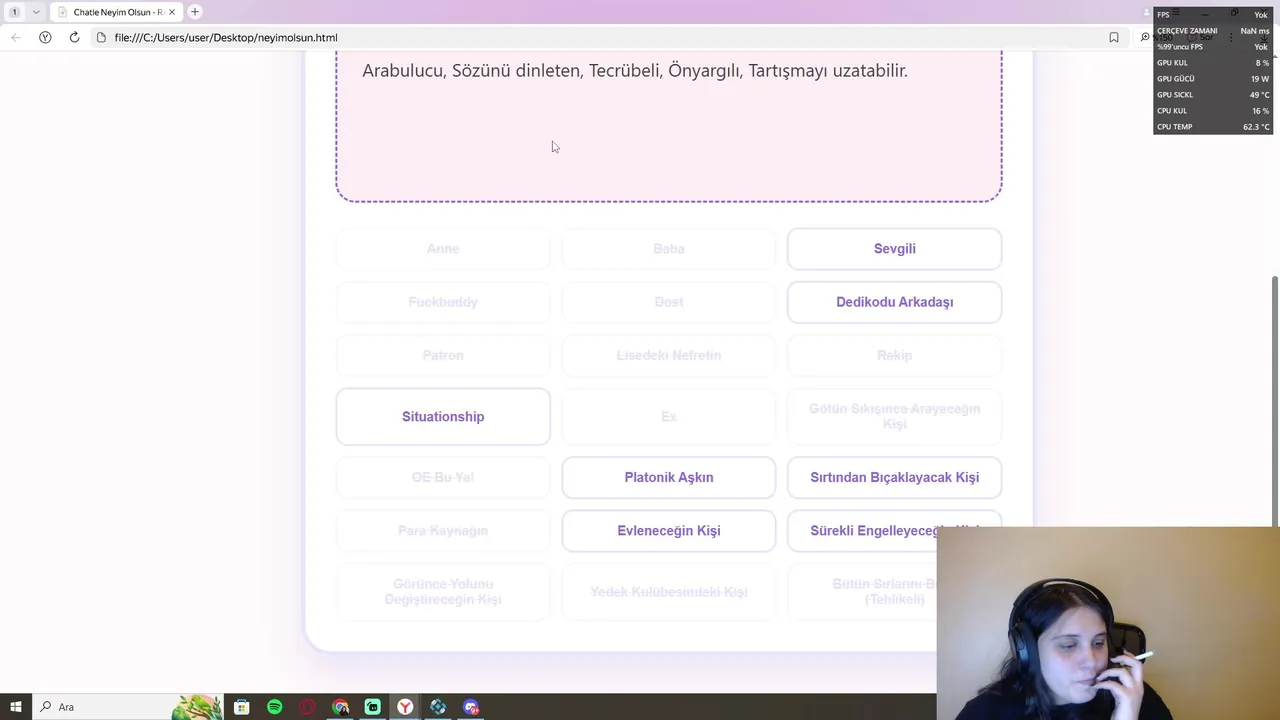The height and width of the screenshot is (720, 1280).
Task: Choose the Dedikodu Arkadaşı option
Action: (894, 302)
